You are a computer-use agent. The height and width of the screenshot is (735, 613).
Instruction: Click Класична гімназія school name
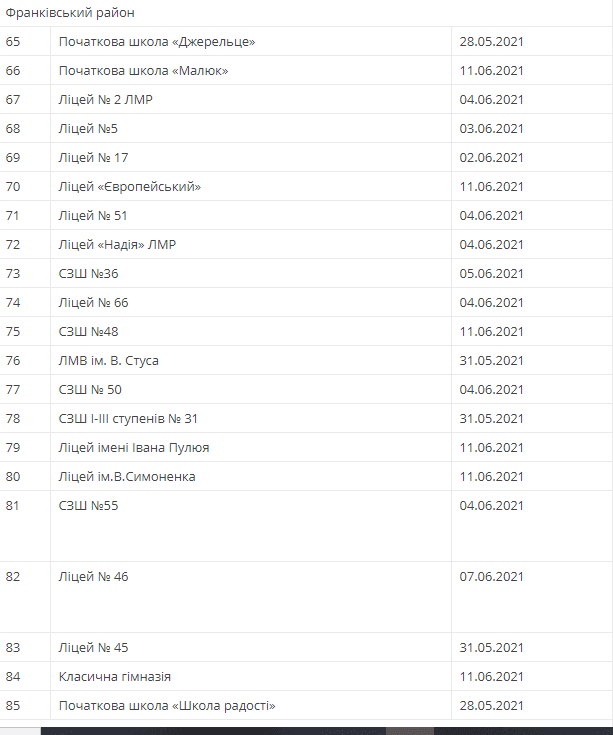115,677
